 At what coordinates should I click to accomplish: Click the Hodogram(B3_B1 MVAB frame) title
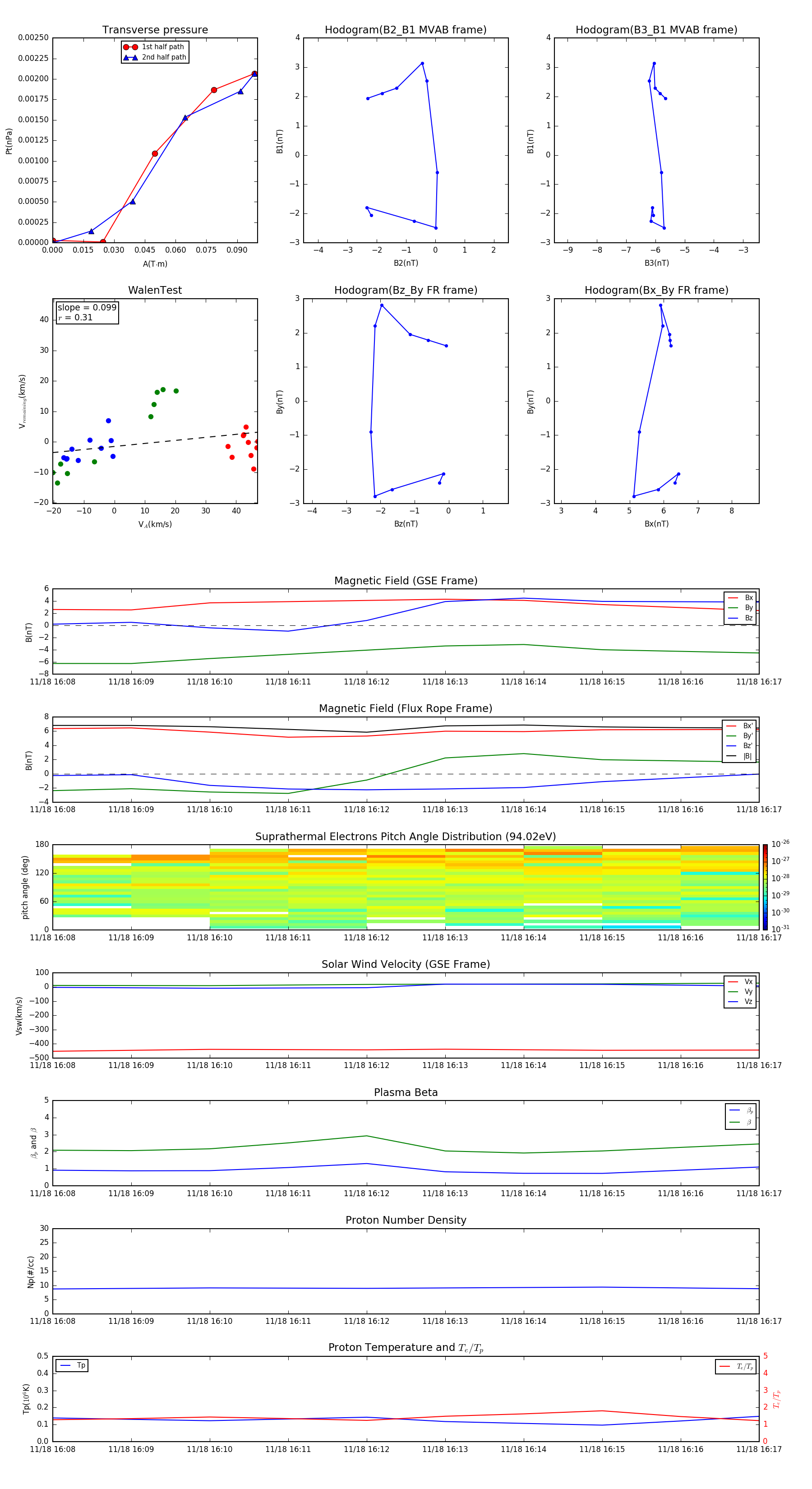click(x=656, y=30)
